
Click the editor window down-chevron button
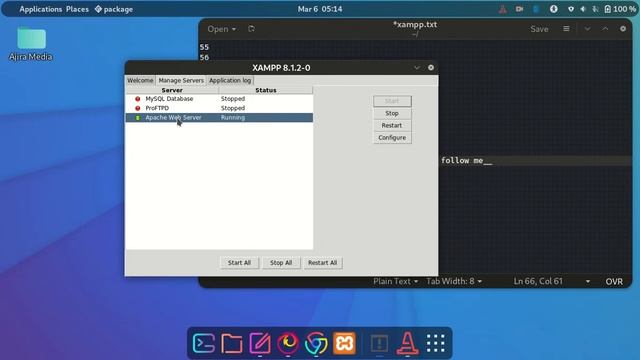(x=587, y=29)
